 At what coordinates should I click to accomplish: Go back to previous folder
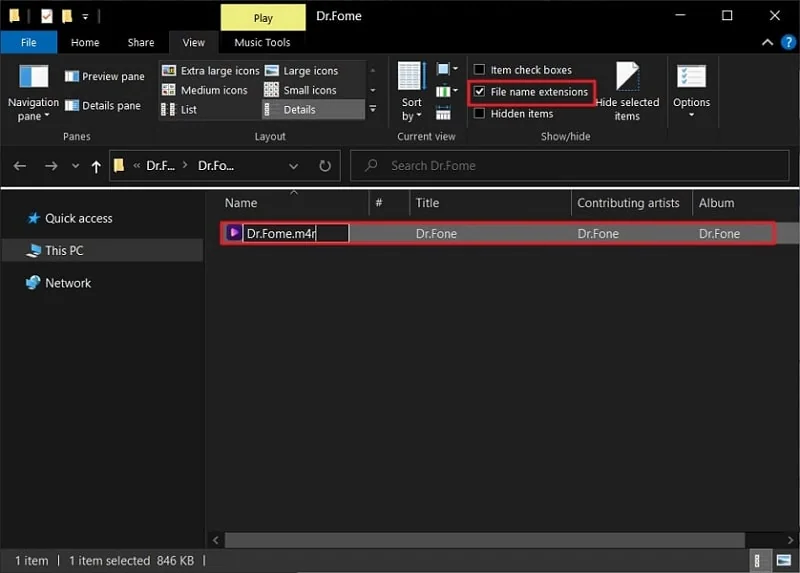tap(20, 166)
